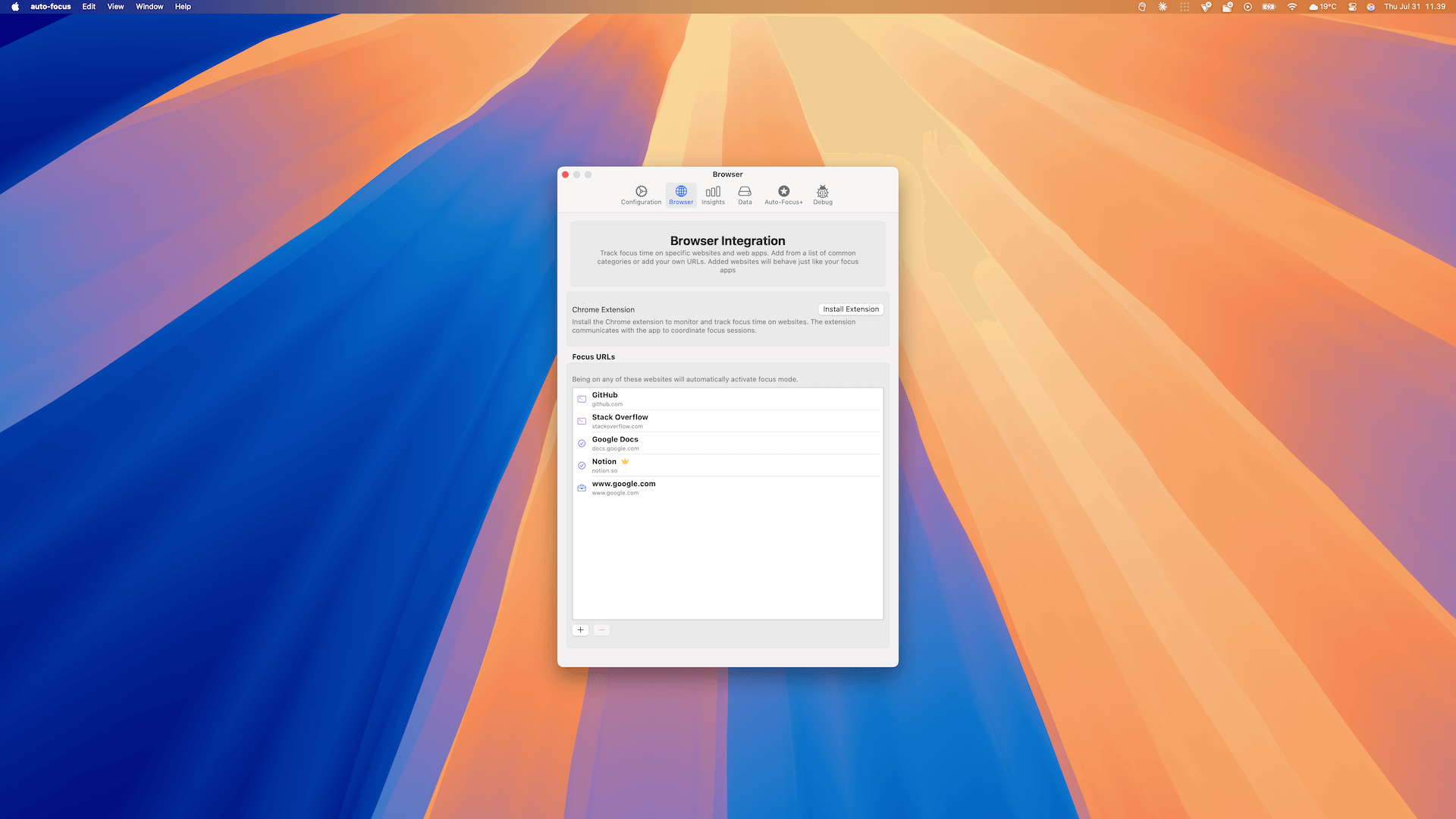Switch to the Insights tab

pyautogui.click(x=713, y=195)
